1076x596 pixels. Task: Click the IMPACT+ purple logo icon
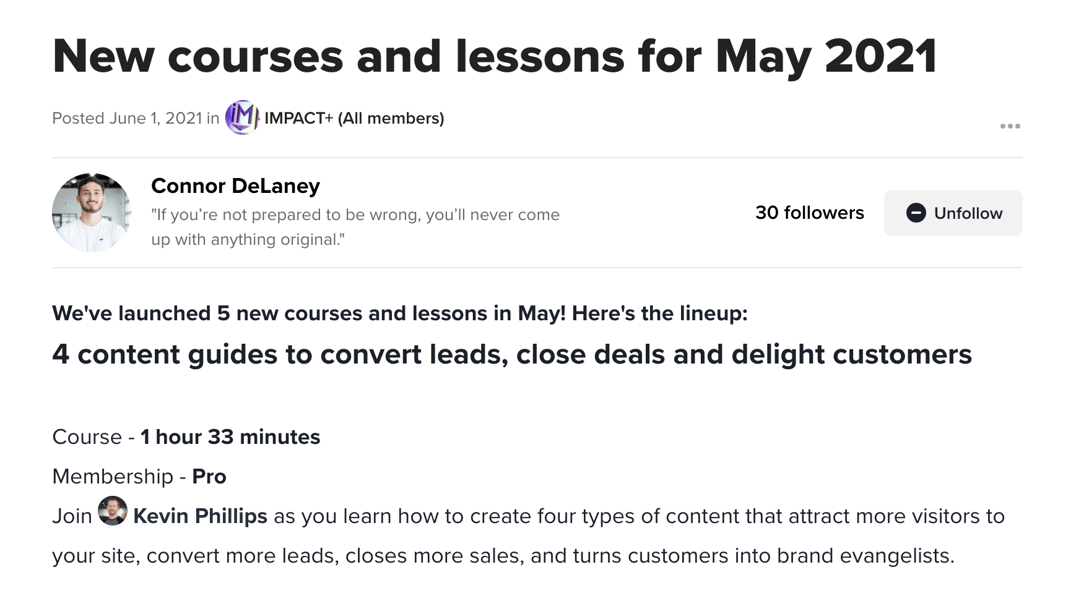pyautogui.click(x=241, y=118)
